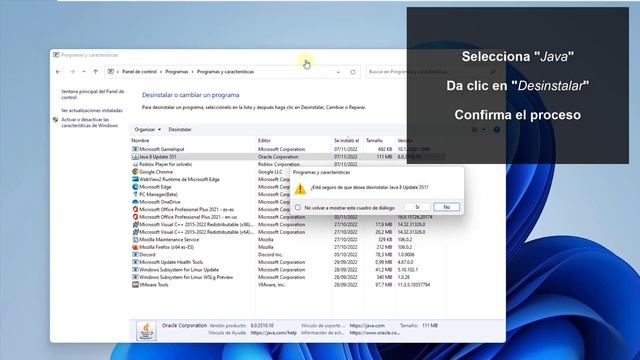Click the large Java logo in details pane
The height and width of the screenshot is (360, 640).
pos(146,330)
